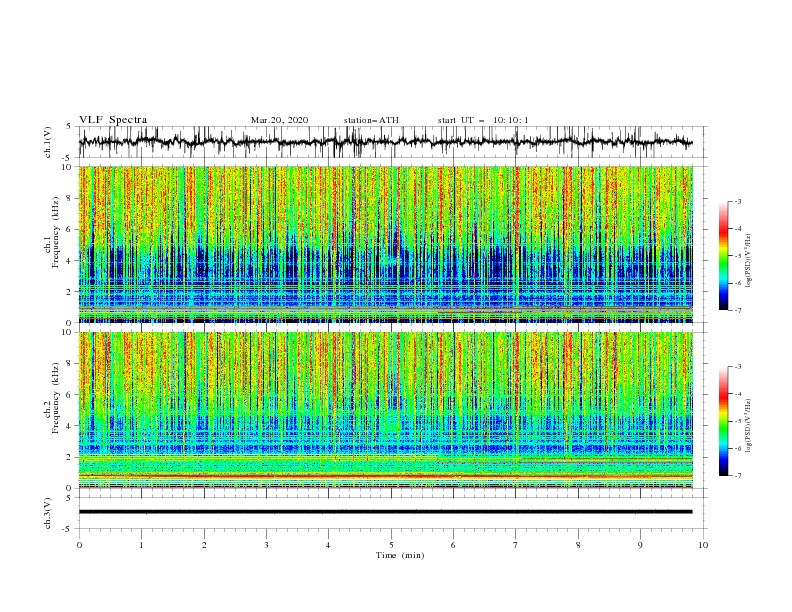
Task: Click the "1" tick on the time axis
Action: tap(141, 545)
